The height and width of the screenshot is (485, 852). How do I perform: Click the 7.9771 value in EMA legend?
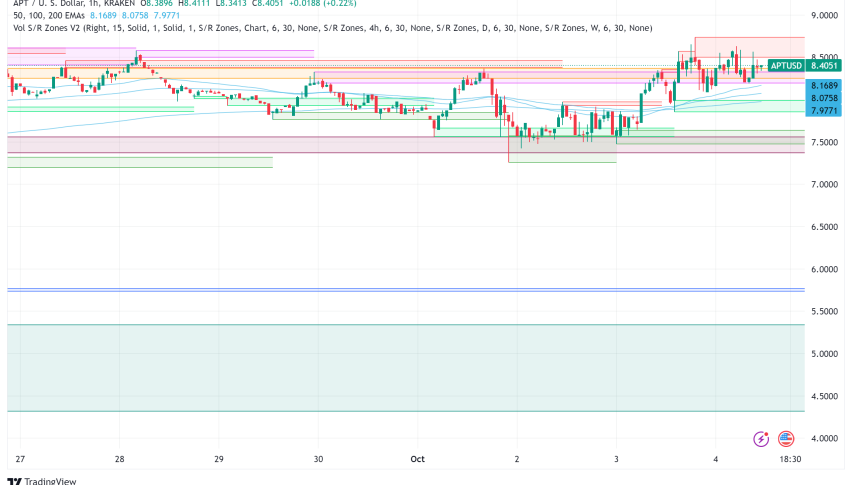tap(166, 15)
